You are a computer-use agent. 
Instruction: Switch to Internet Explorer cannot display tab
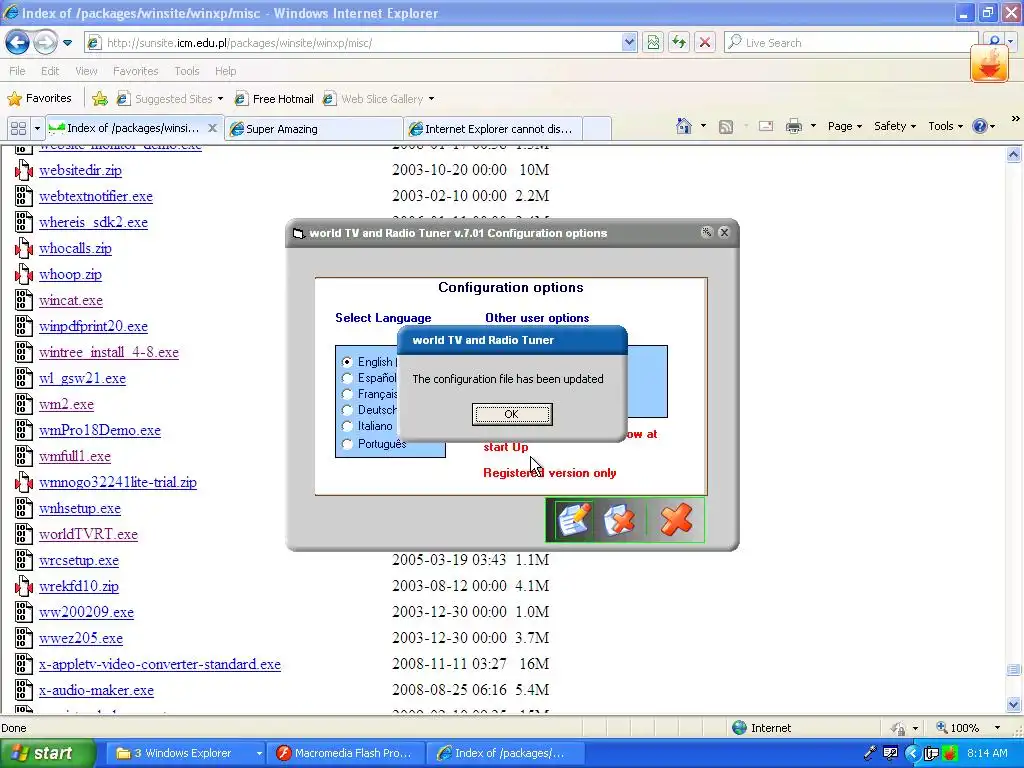pos(493,129)
